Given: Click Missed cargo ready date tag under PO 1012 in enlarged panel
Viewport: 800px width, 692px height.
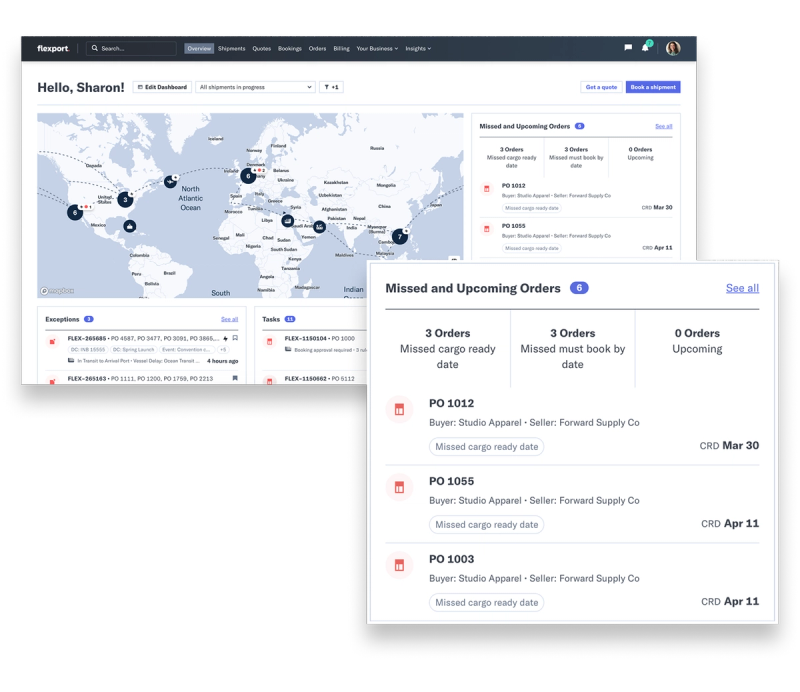Looking at the screenshot, I should (487, 447).
